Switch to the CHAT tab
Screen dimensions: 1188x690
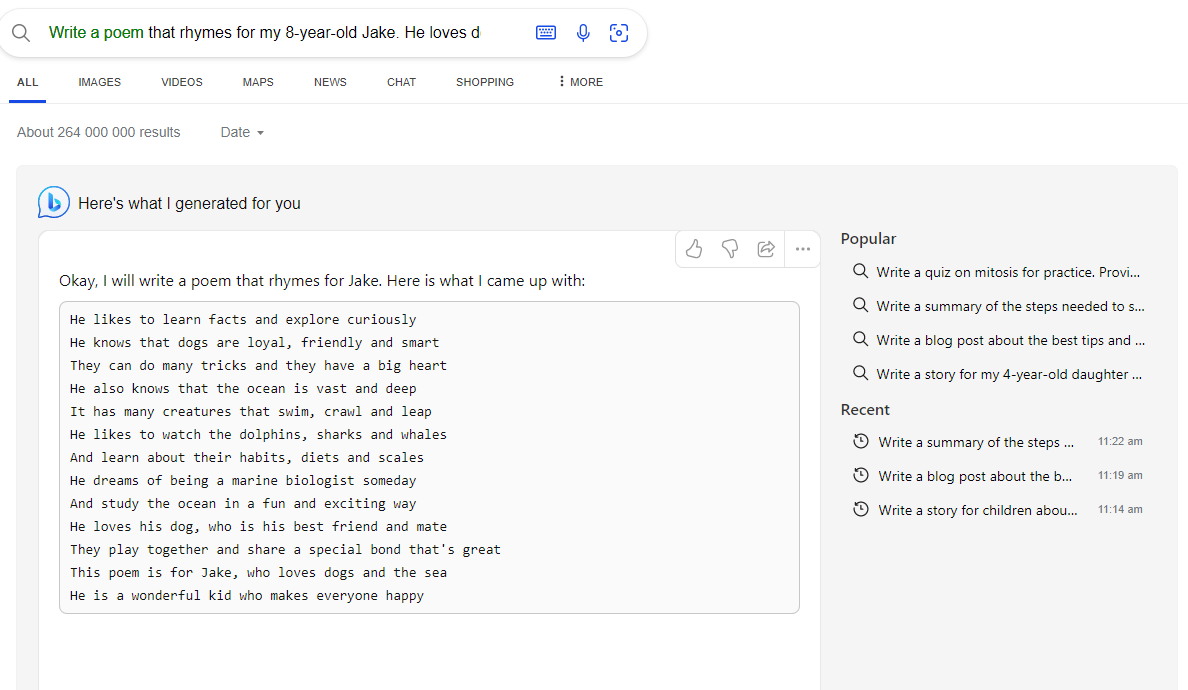pyautogui.click(x=402, y=82)
